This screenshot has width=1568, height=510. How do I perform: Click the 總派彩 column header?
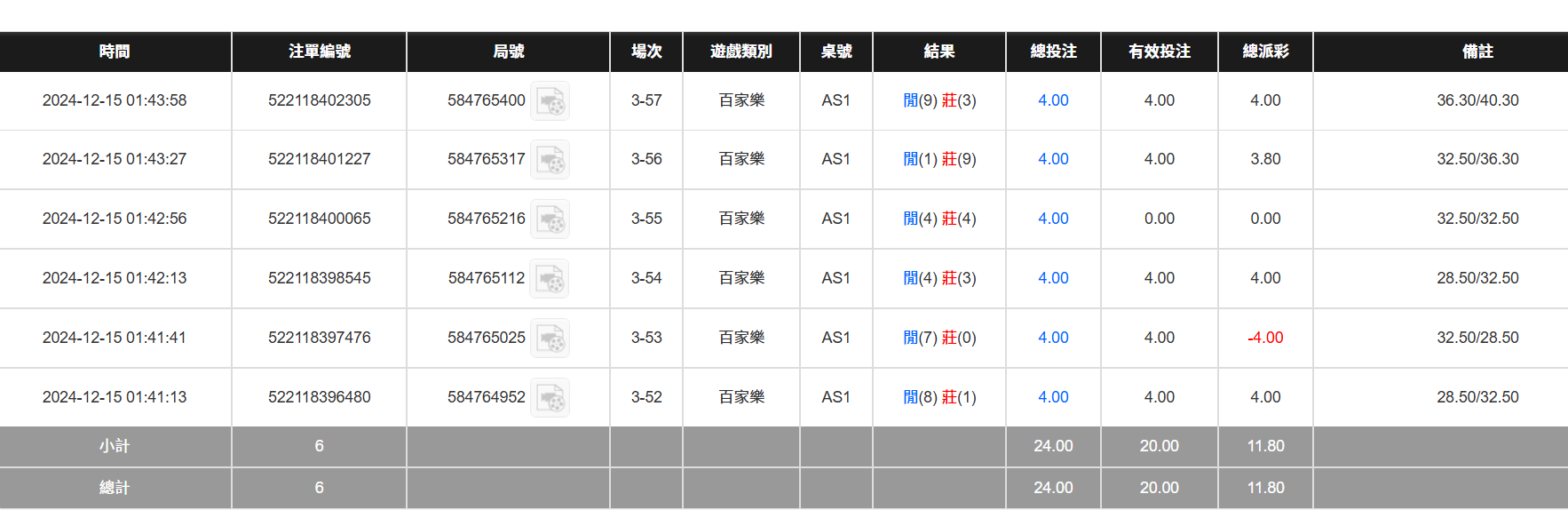click(x=1265, y=52)
